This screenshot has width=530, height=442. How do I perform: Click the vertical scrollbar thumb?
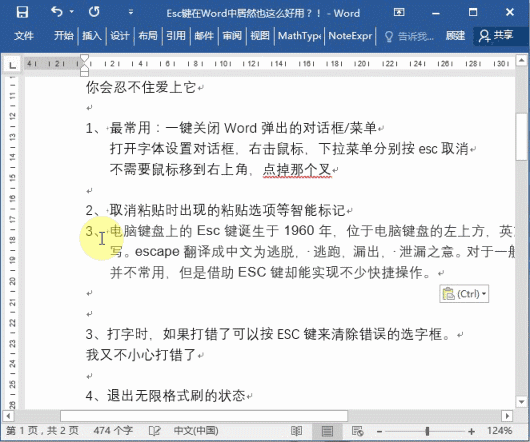tap(522, 137)
